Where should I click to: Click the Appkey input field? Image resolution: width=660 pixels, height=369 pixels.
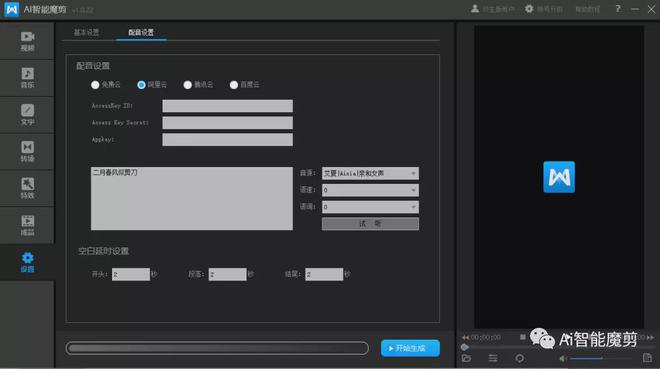pyautogui.click(x=227, y=140)
